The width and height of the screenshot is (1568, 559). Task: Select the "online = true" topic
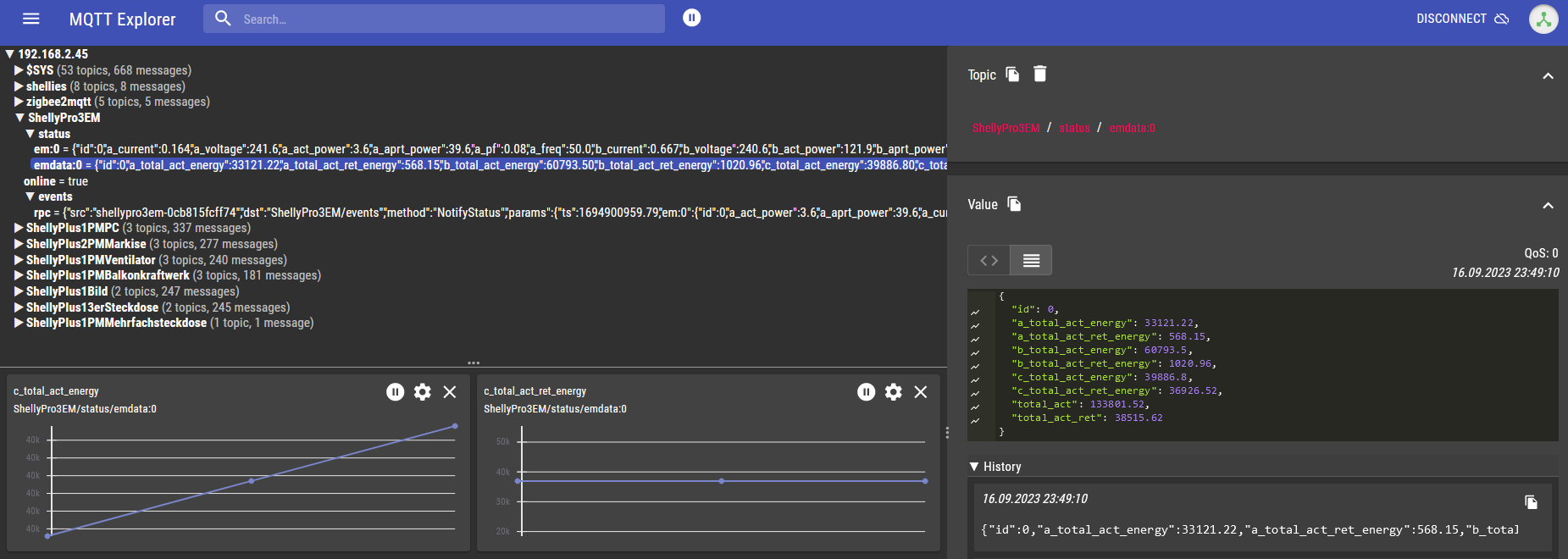pyautogui.click(x=56, y=181)
